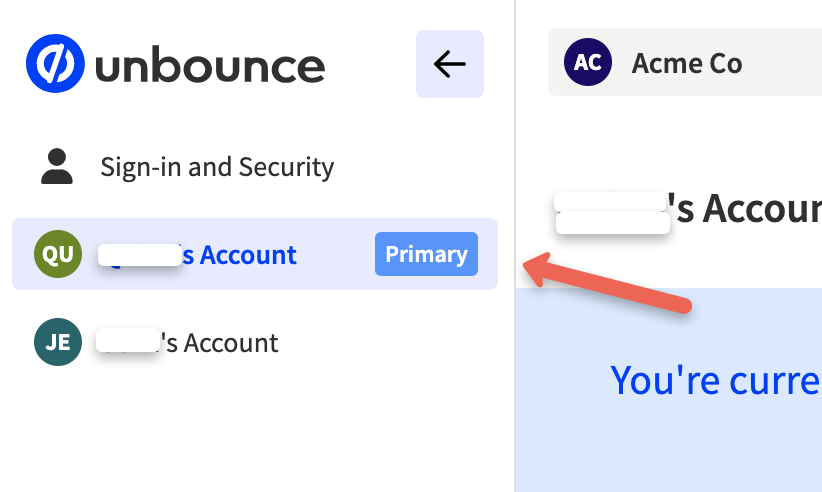
Task: Click the red annotation arrow
Action: (x=607, y=282)
